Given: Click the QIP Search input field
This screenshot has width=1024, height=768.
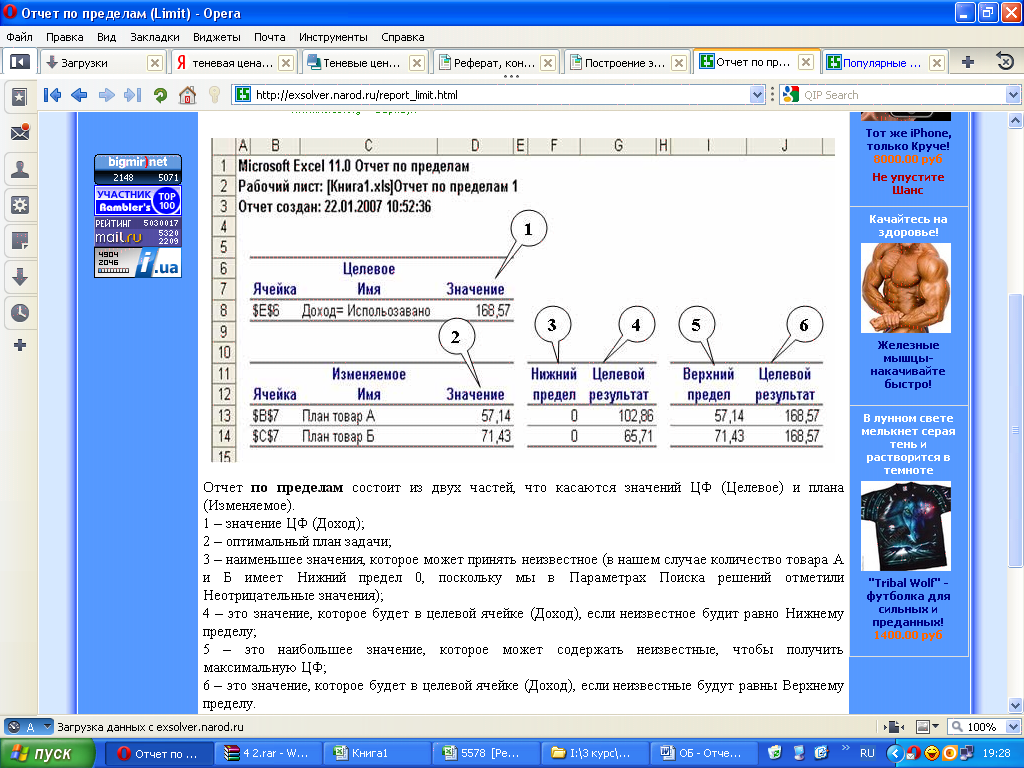Looking at the screenshot, I should click(903, 95).
